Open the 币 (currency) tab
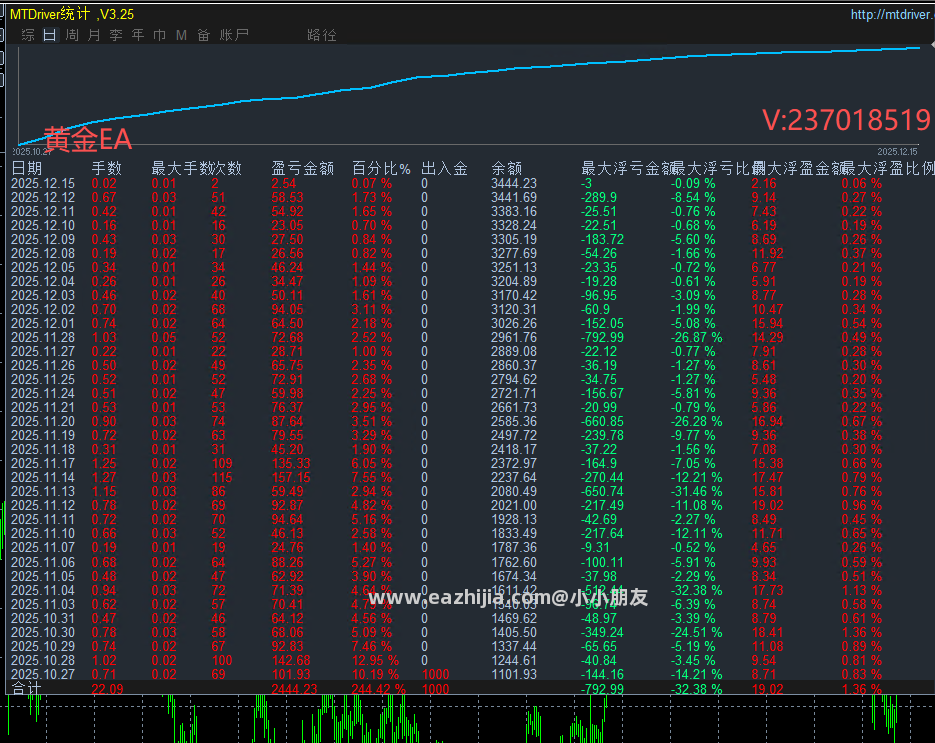 click(x=159, y=35)
